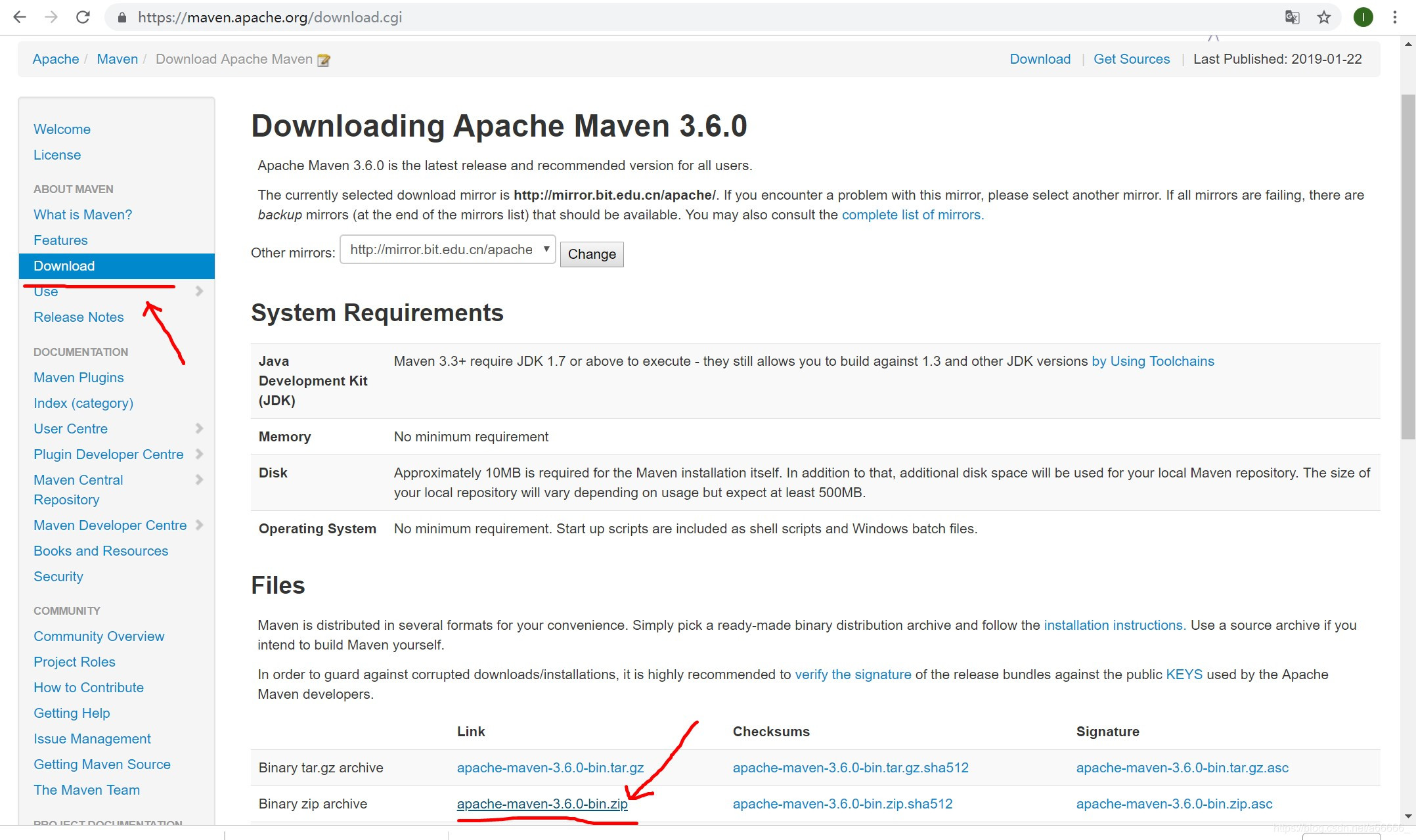Screen dimensions: 1416x840
Task: Open apache-maven-3.6.0-bin.zip.sha512 checksum
Action: [843, 804]
